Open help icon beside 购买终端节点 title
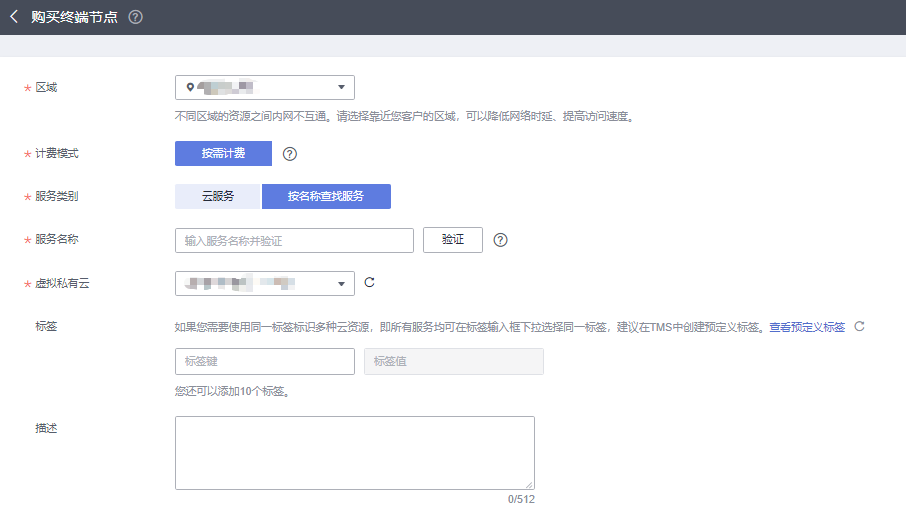 point(135,17)
